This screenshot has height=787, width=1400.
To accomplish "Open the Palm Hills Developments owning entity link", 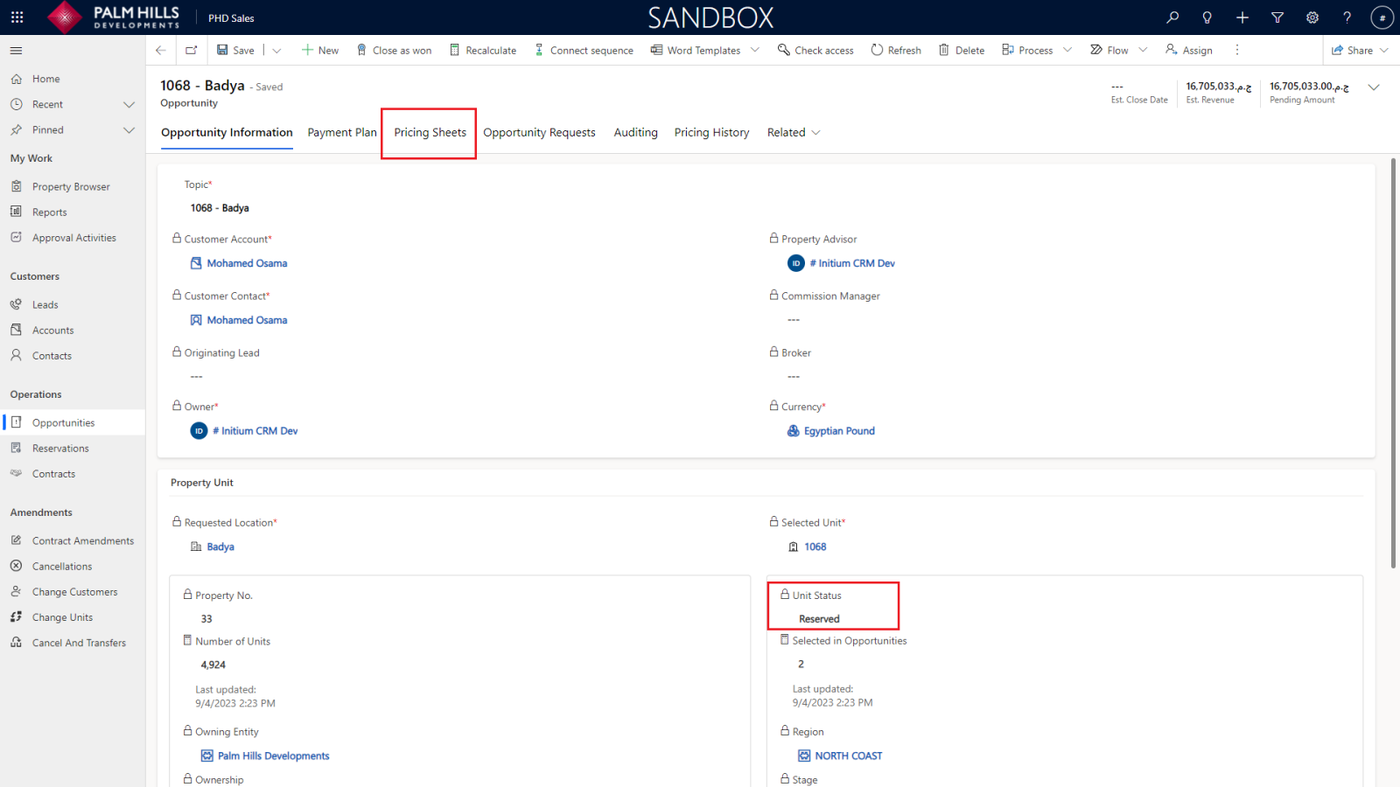I will coord(273,756).
